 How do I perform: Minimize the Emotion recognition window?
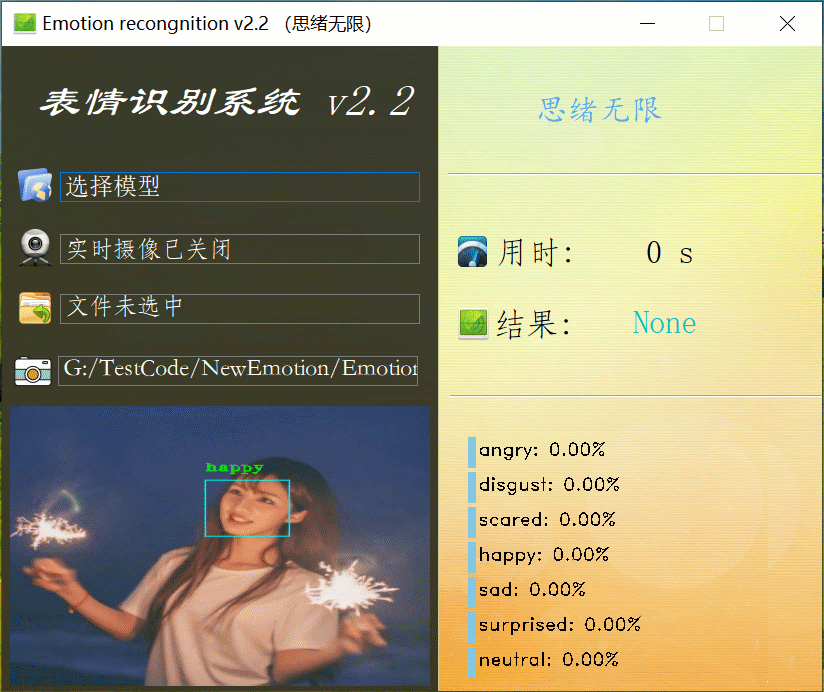647,24
